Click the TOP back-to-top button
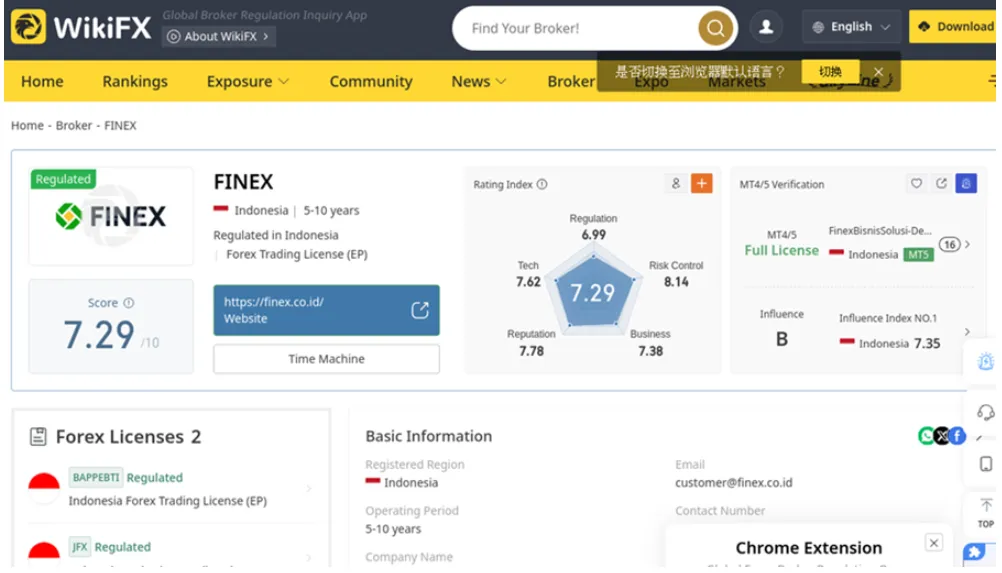 pyautogui.click(x=986, y=513)
